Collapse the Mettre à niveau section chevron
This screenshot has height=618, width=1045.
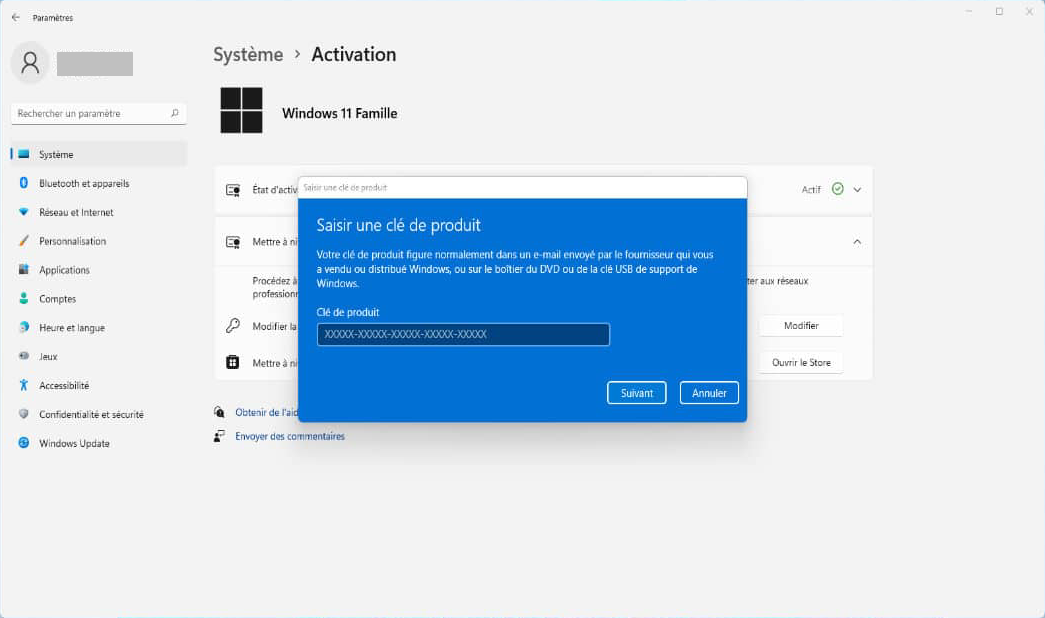tap(857, 242)
